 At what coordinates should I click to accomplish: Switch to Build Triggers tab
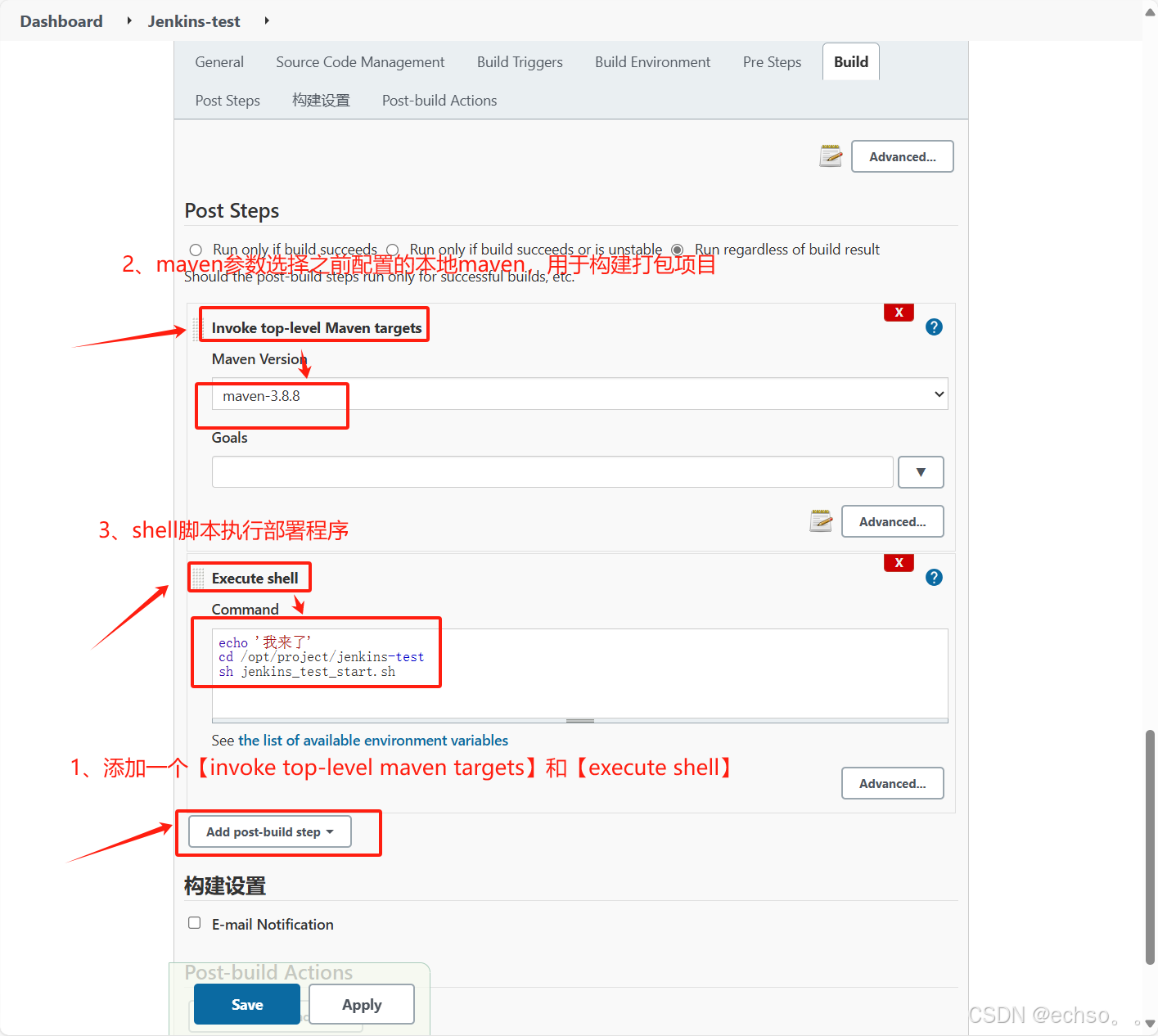(x=520, y=62)
